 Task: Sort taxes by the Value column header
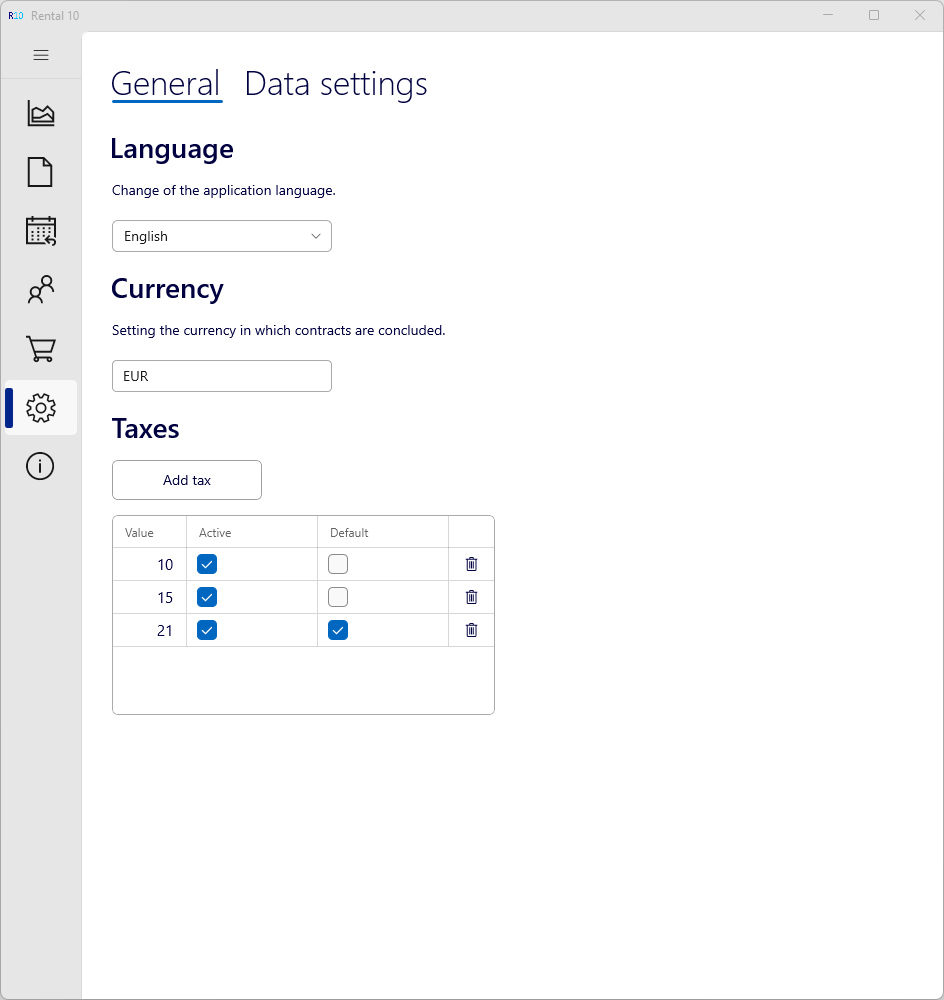click(140, 533)
